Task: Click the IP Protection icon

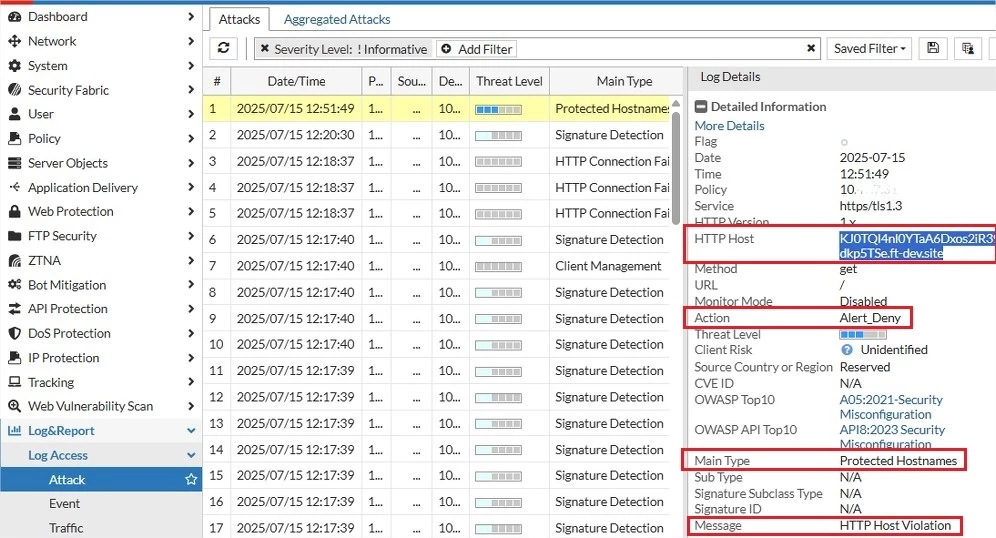Action: coord(14,358)
